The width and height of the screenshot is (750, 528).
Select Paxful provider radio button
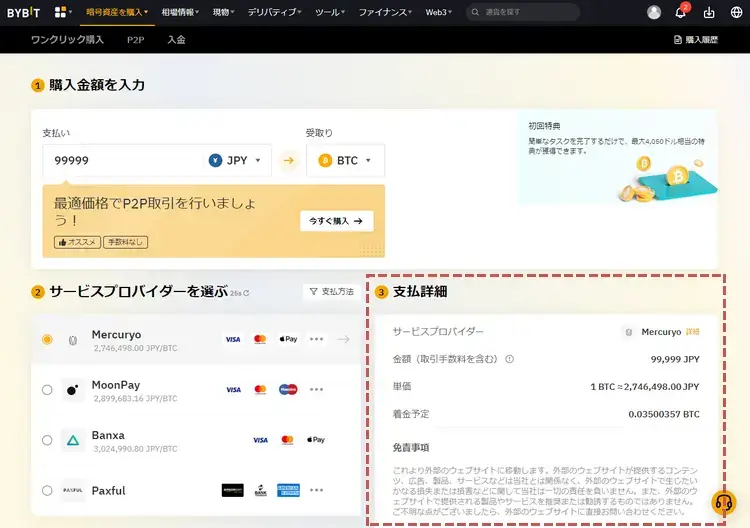click(47, 491)
